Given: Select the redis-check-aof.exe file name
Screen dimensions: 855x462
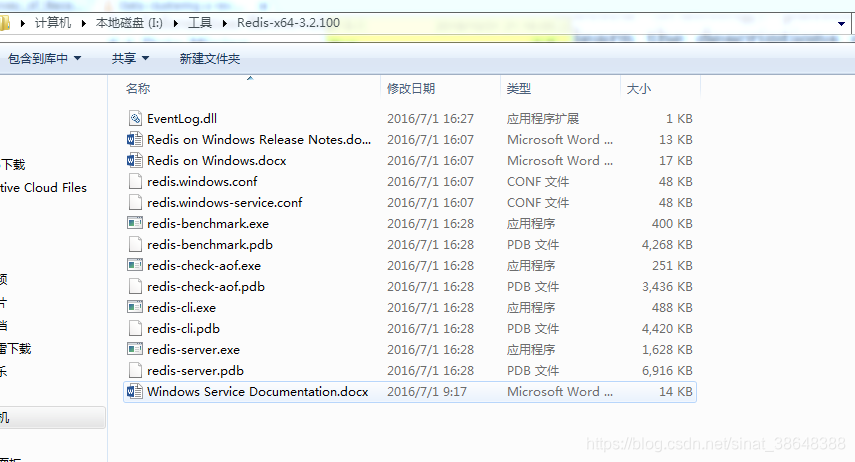Looking at the screenshot, I should (x=204, y=266).
